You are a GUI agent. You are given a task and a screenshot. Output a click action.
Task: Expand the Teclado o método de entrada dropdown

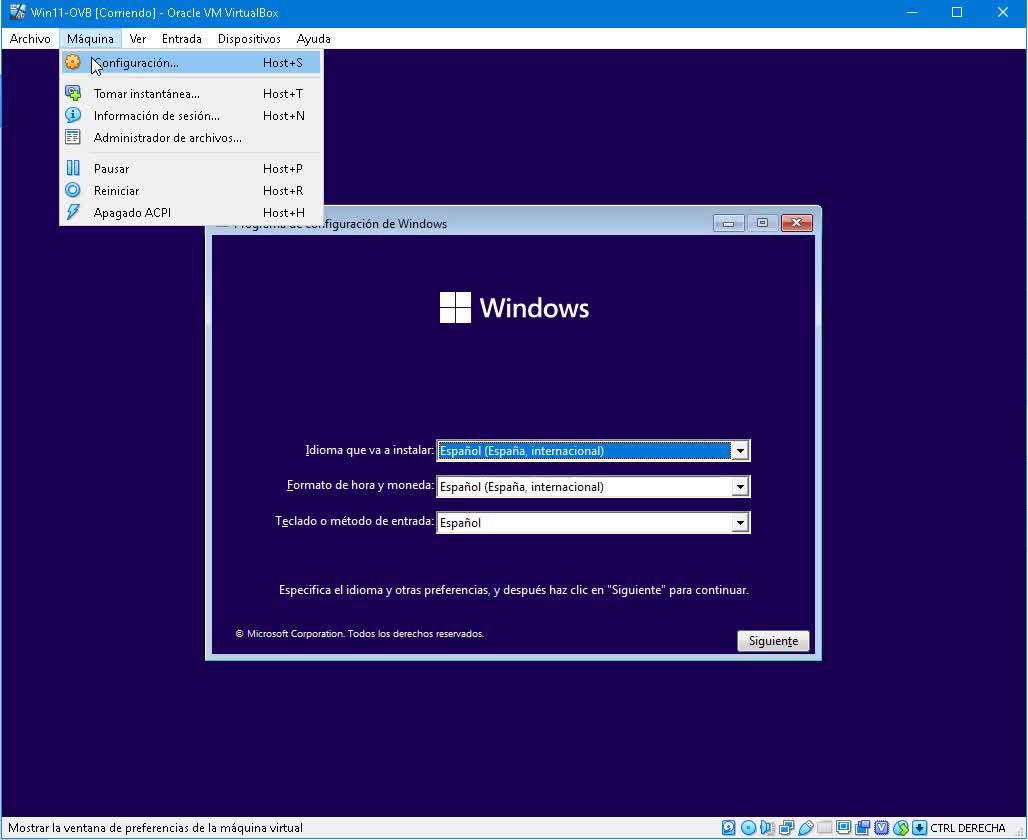click(740, 523)
